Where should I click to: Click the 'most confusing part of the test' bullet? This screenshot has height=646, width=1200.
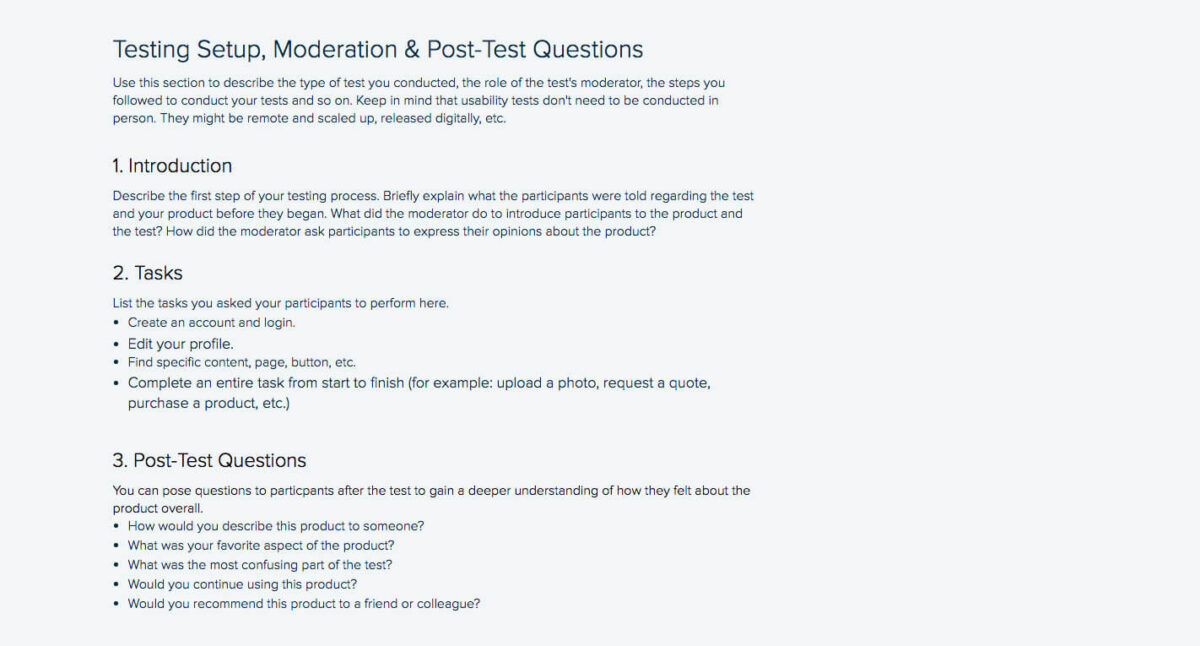pyautogui.click(x=259, y=565)
